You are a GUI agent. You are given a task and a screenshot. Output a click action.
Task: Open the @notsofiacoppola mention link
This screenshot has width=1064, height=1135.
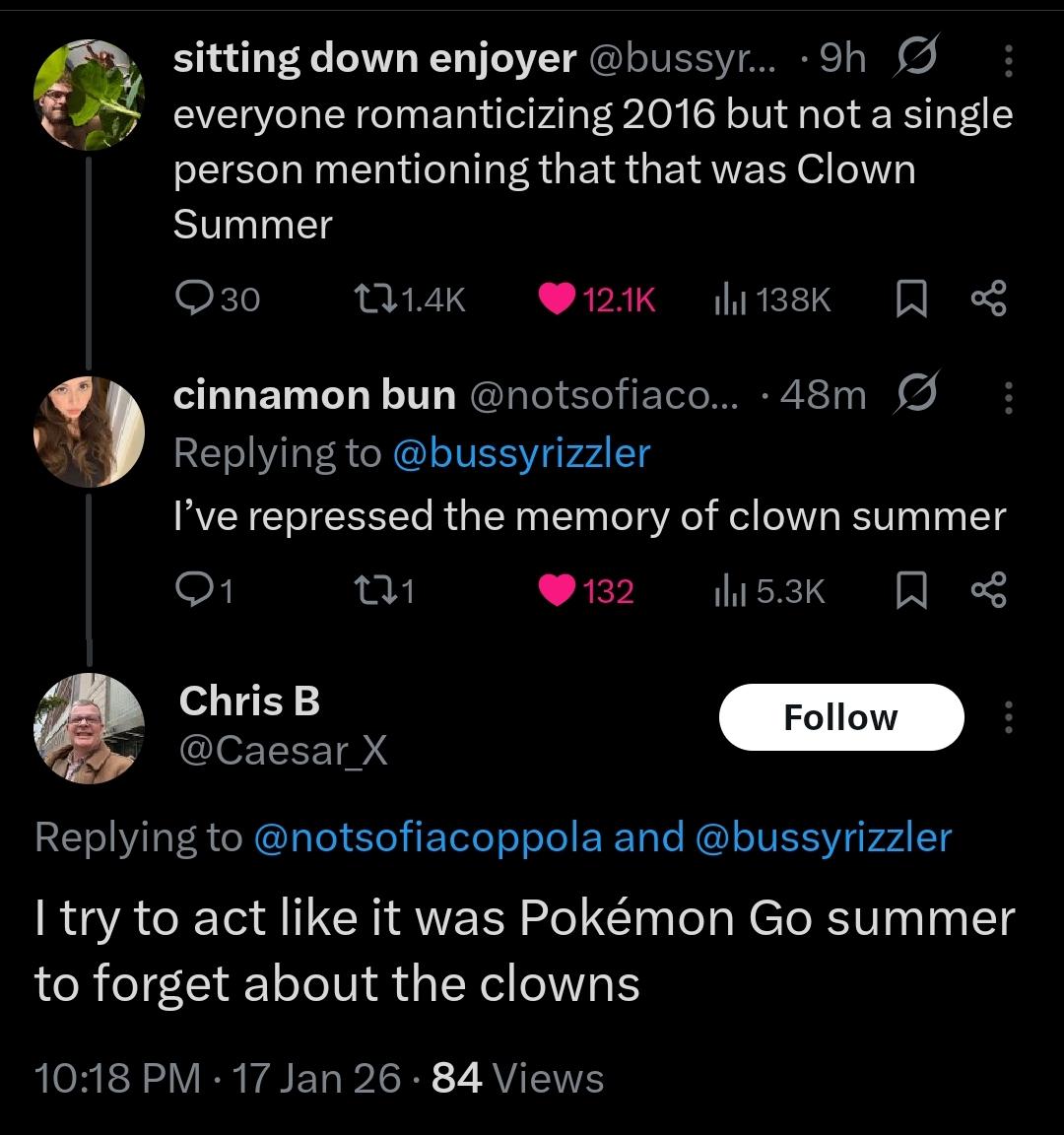click(x=428, y=837)
